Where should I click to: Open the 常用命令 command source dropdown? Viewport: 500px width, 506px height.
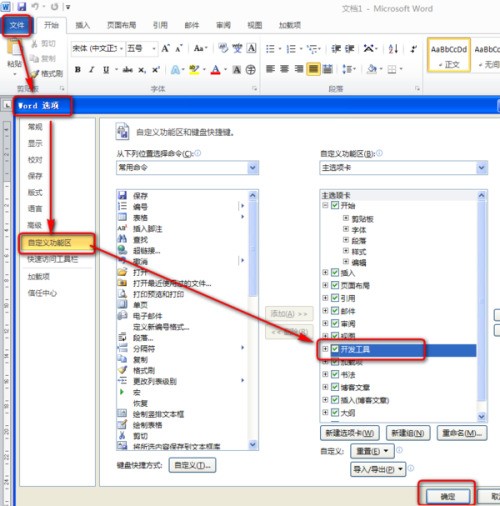click(253, 168)
